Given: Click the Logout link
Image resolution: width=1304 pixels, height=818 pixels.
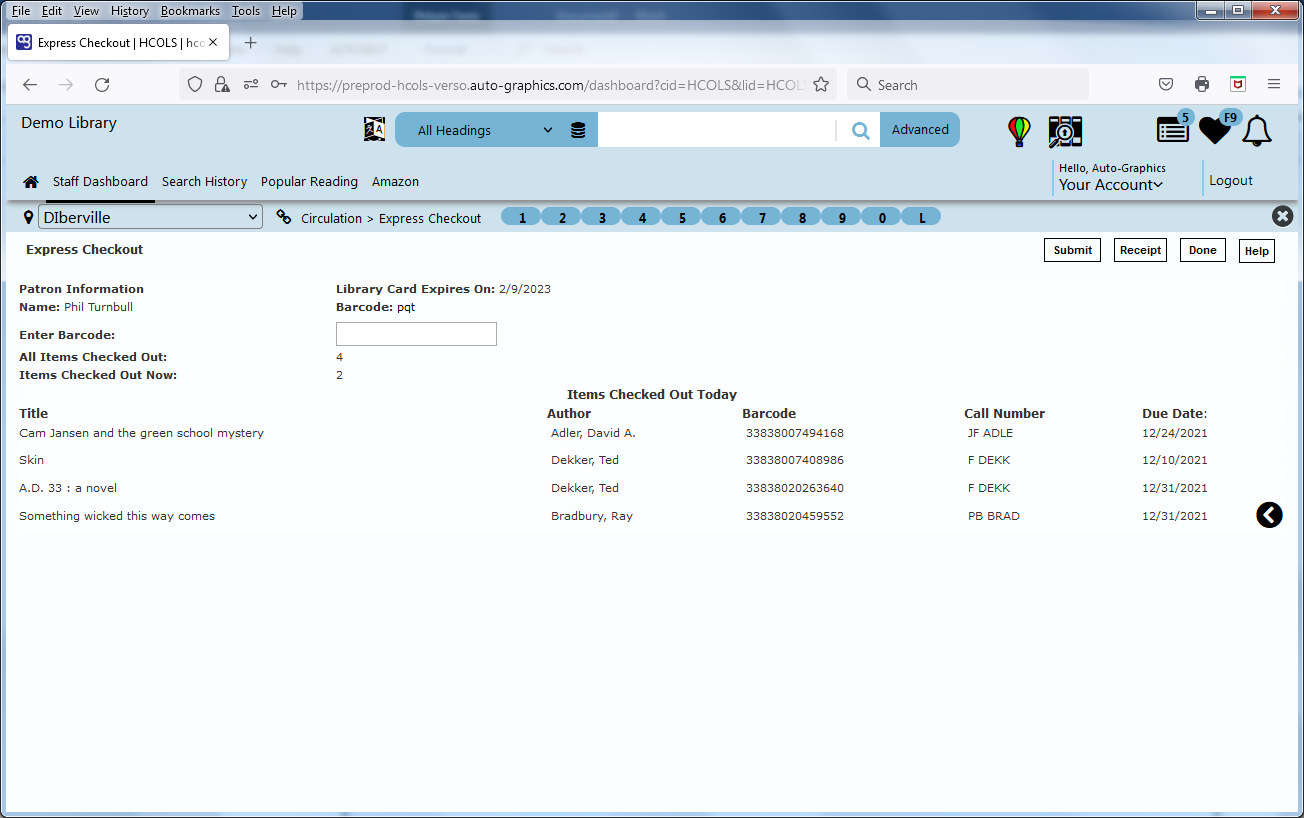Looking at the screenshot, I should click(x=1231, y=181).
